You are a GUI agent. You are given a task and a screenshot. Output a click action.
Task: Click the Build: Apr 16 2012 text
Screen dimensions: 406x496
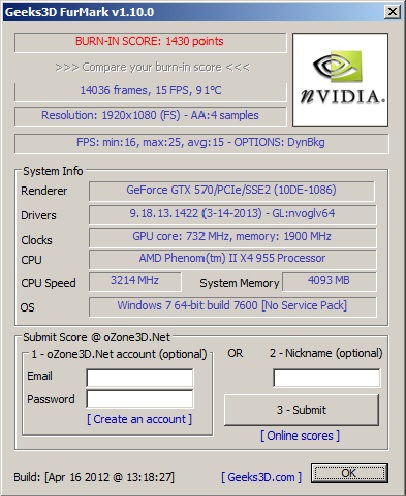94,477
